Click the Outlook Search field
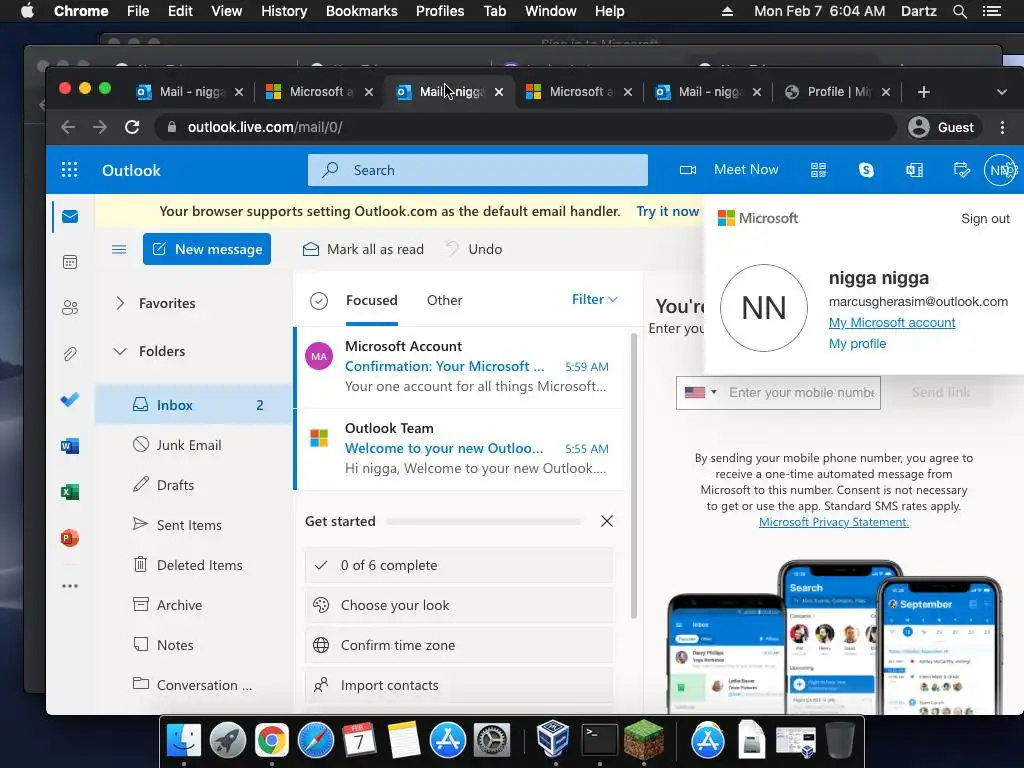 pos(478,170)
